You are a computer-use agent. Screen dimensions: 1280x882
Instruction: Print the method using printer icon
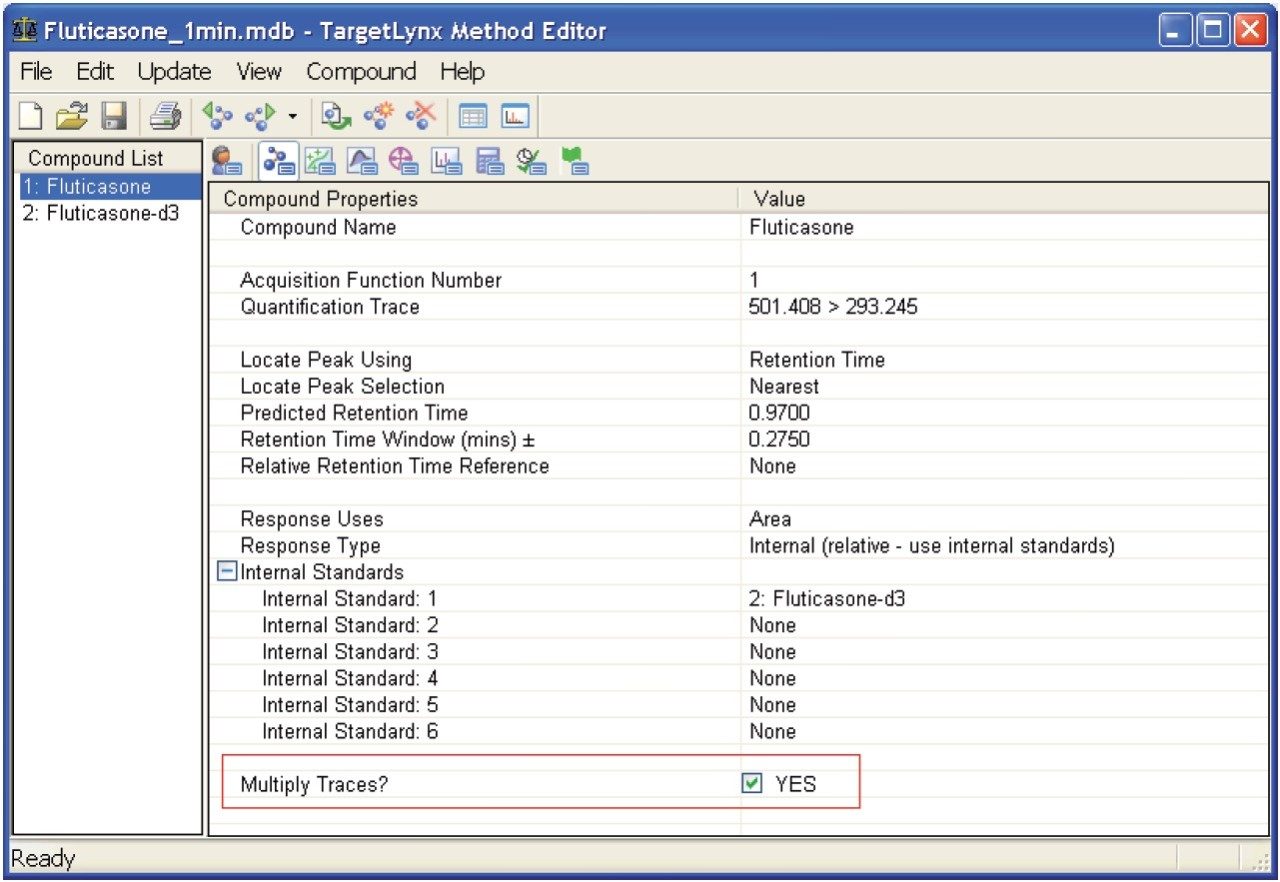[x=164, y=118]
